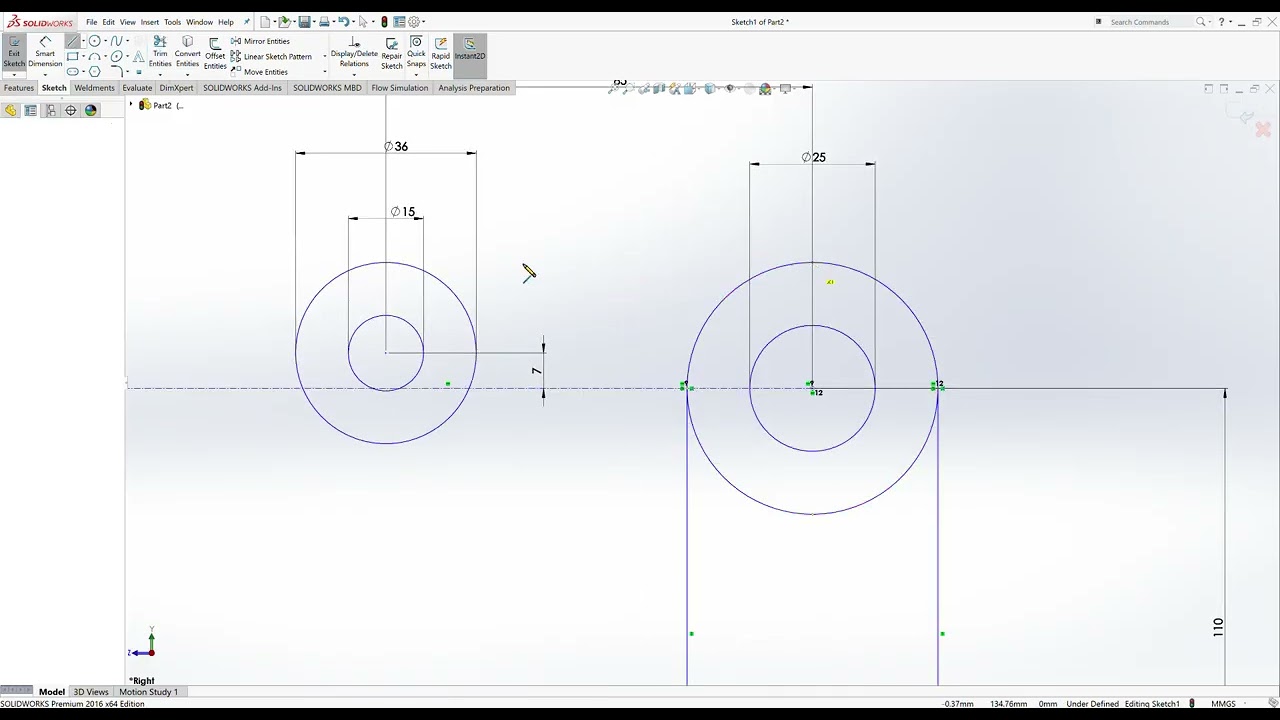The width and height of the screenshot is (1280, 720).
Task: Insert sketch Text with the A tool
Action: coord(138,57)
